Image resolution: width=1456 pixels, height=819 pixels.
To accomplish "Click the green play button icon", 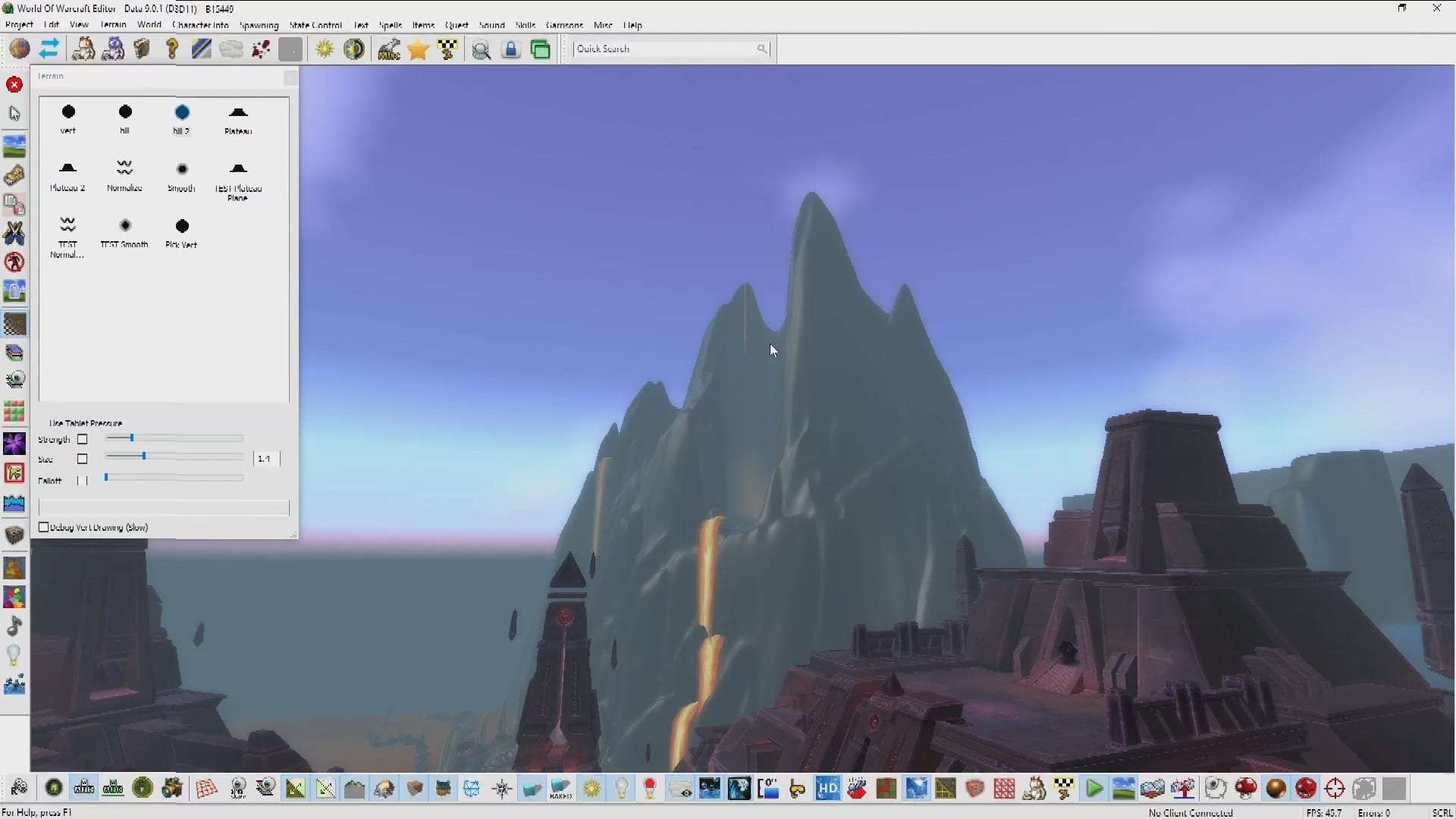I will coord(1094,789).
